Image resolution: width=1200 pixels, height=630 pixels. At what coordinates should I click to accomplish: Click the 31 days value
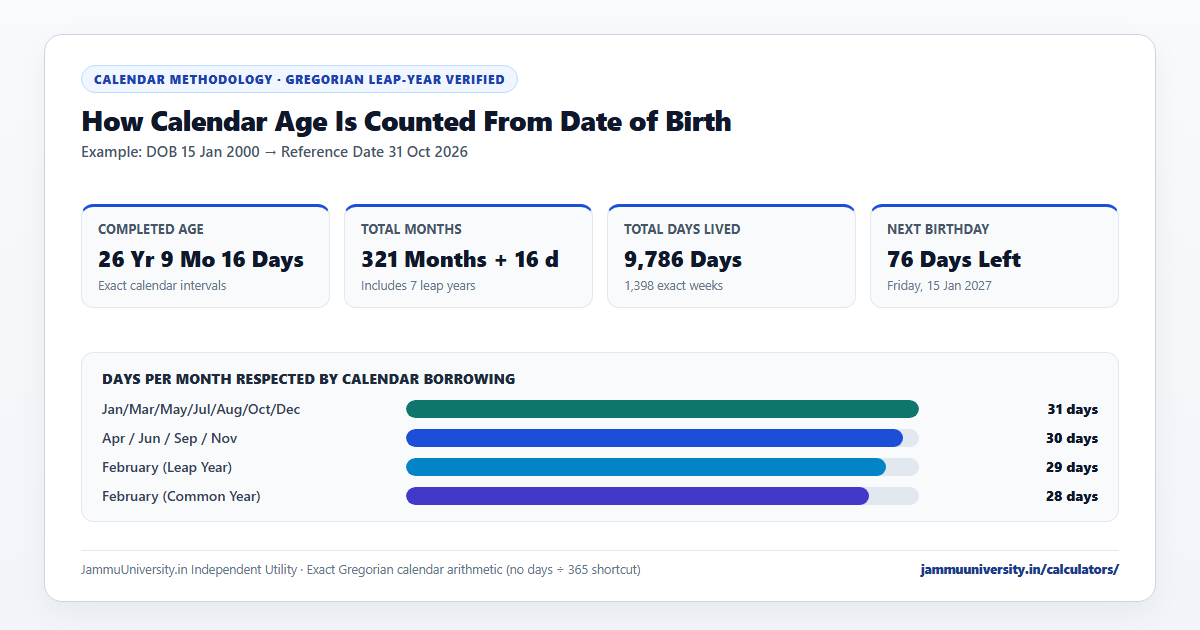[x=1073, y=409]
